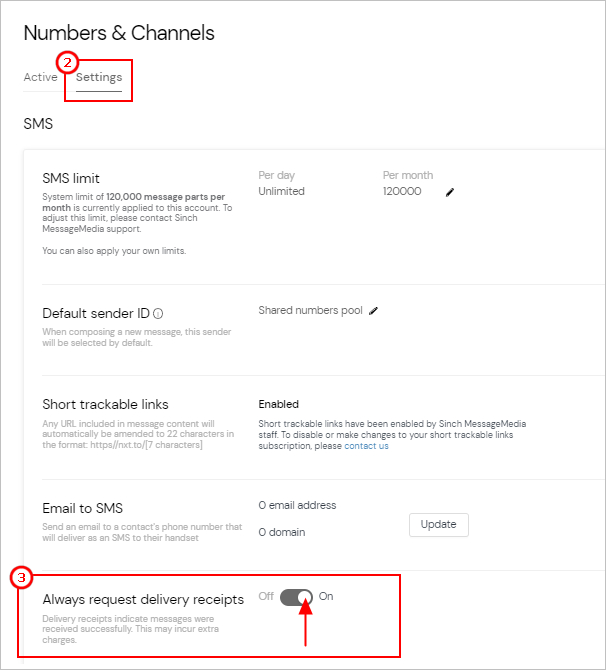Click the Shared numbers pool text

310,311
